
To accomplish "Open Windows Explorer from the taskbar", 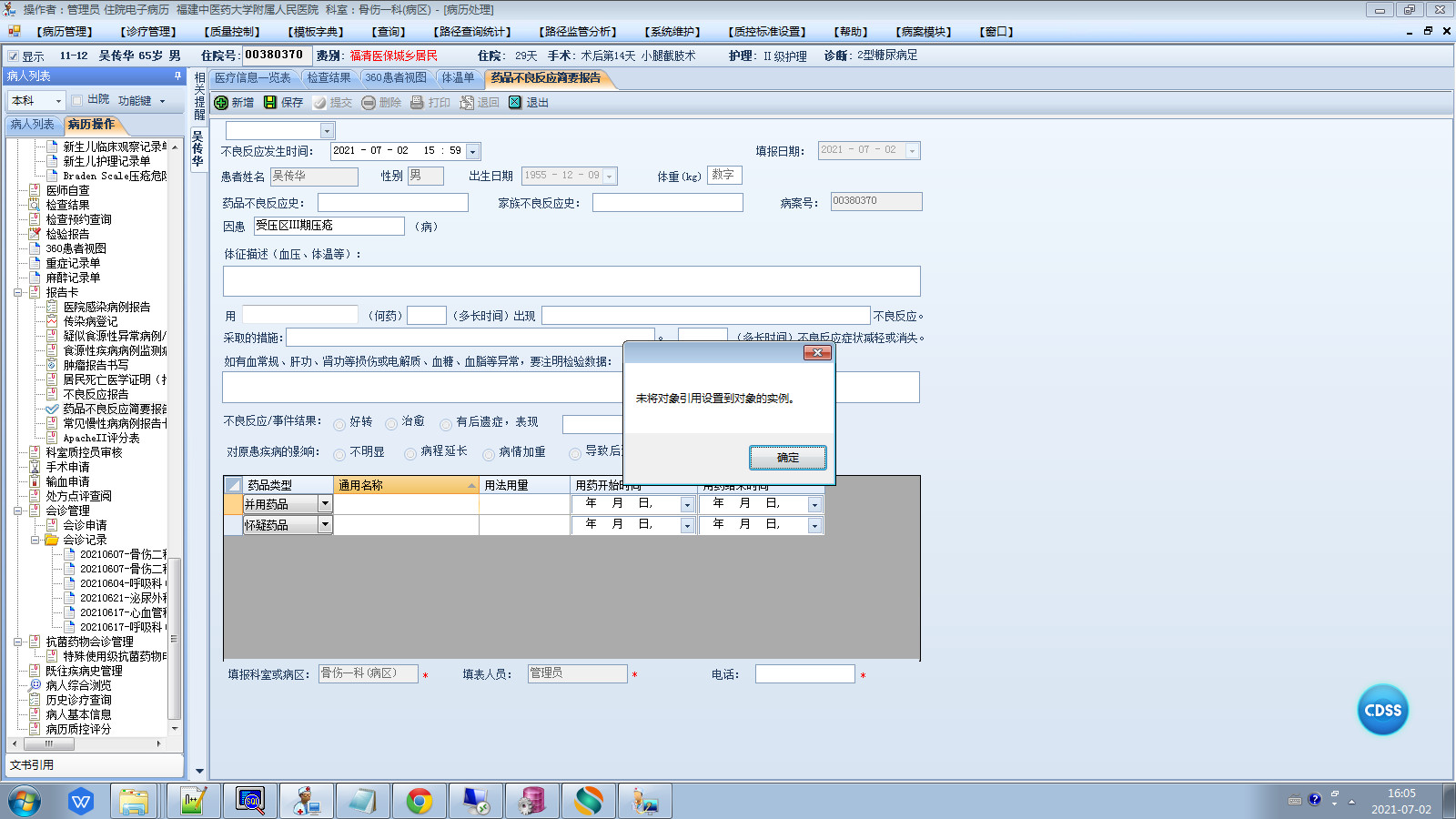I will pos(134,802).
